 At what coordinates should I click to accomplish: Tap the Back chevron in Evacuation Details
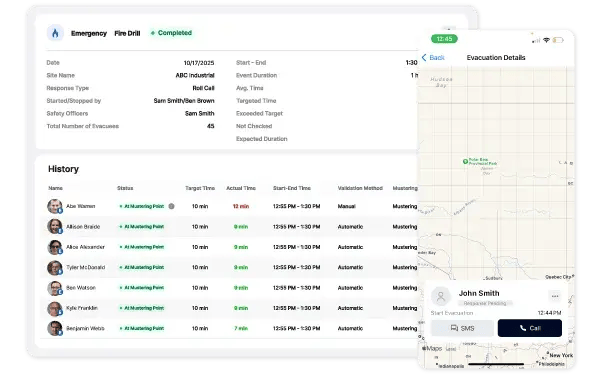pyautogui.click(x=424, y=57)
